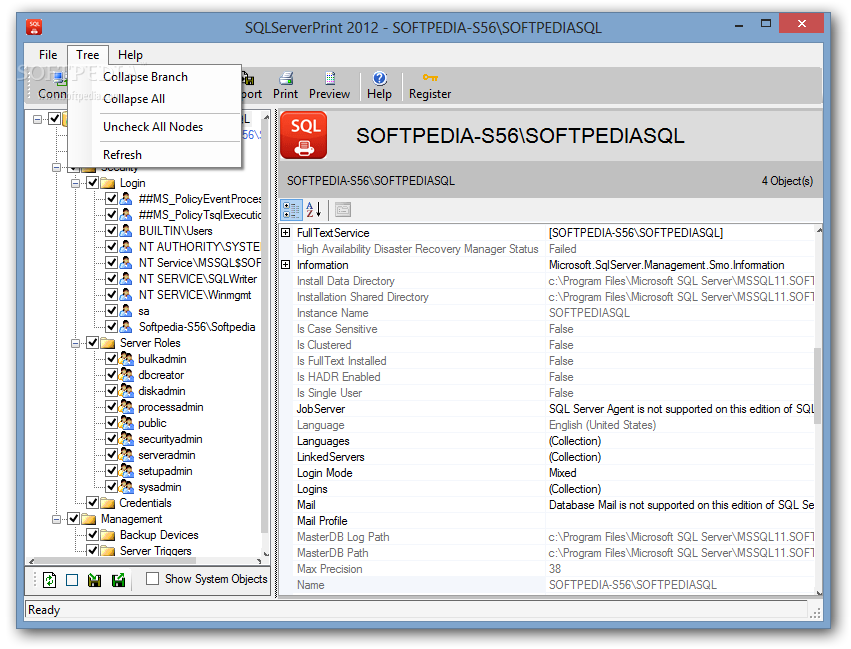Click the user icon beside sa login
Viewport: 851px width, 649px height.
[x=126, y=311]
